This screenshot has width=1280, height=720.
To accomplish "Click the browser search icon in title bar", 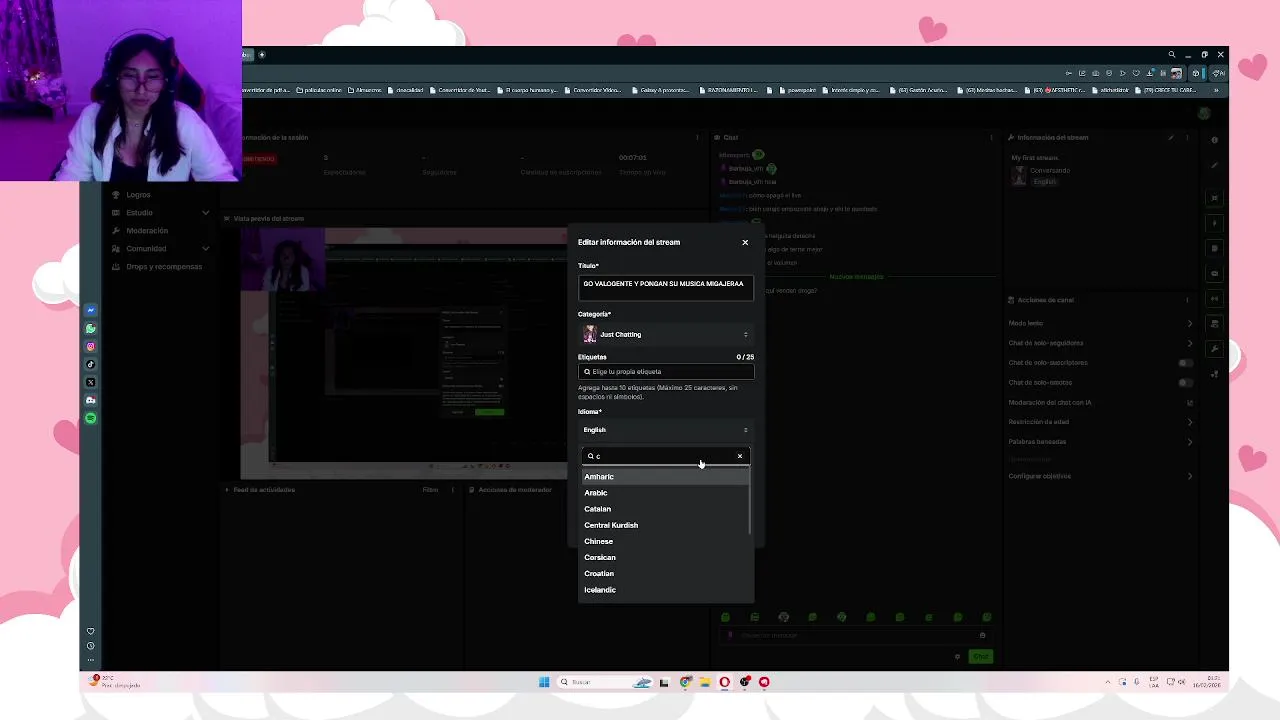I will pyautogui.click(x=1172, y=55).
